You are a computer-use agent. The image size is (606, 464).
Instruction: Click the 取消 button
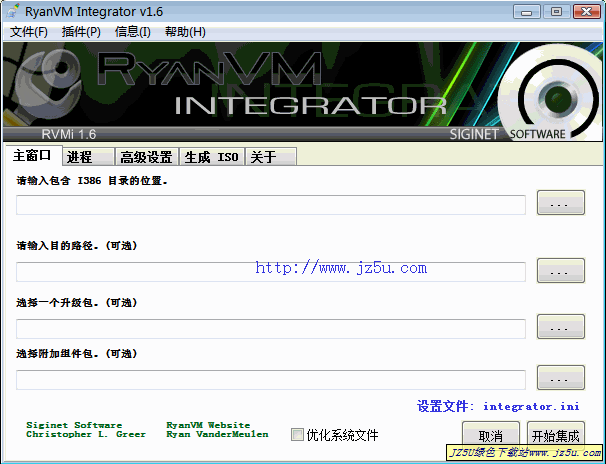pyautogui.click(x=490, y=435)
